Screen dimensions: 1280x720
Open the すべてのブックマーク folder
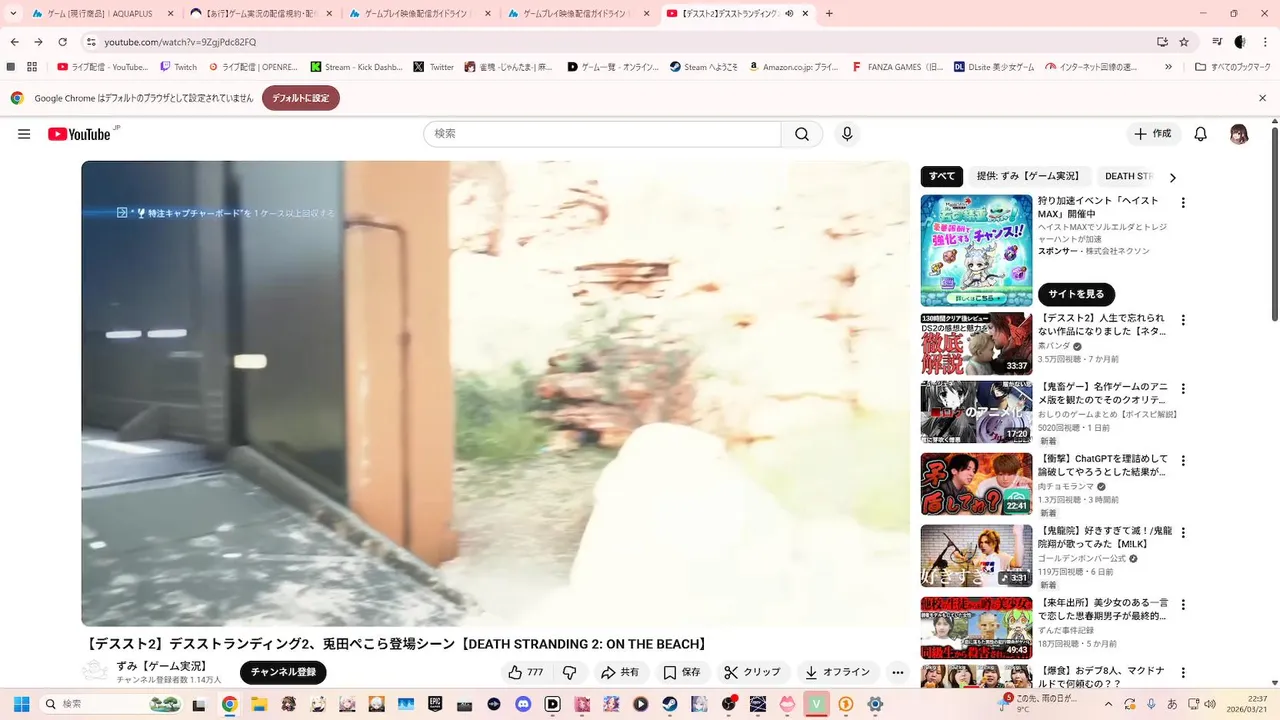coord(1233,67)
